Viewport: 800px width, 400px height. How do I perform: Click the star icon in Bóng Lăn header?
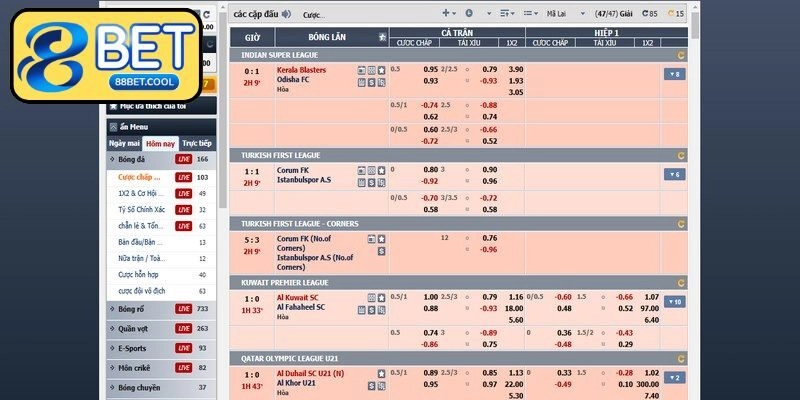click(381, 37)
